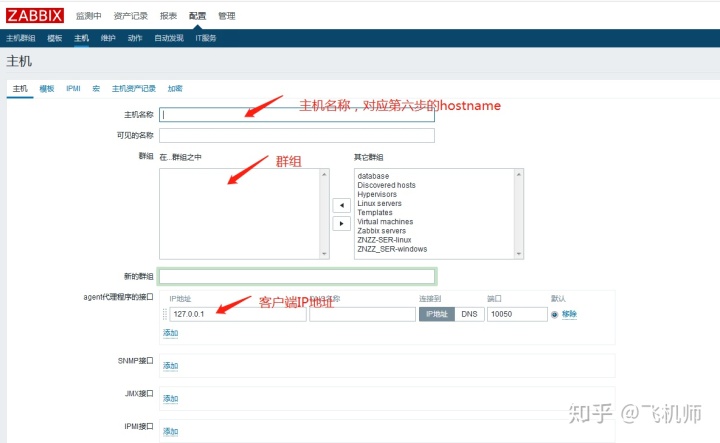The width and height of the screenshot is (720, 443).
Task: Focus the 新的群组 input field
Action: [297, 276]
